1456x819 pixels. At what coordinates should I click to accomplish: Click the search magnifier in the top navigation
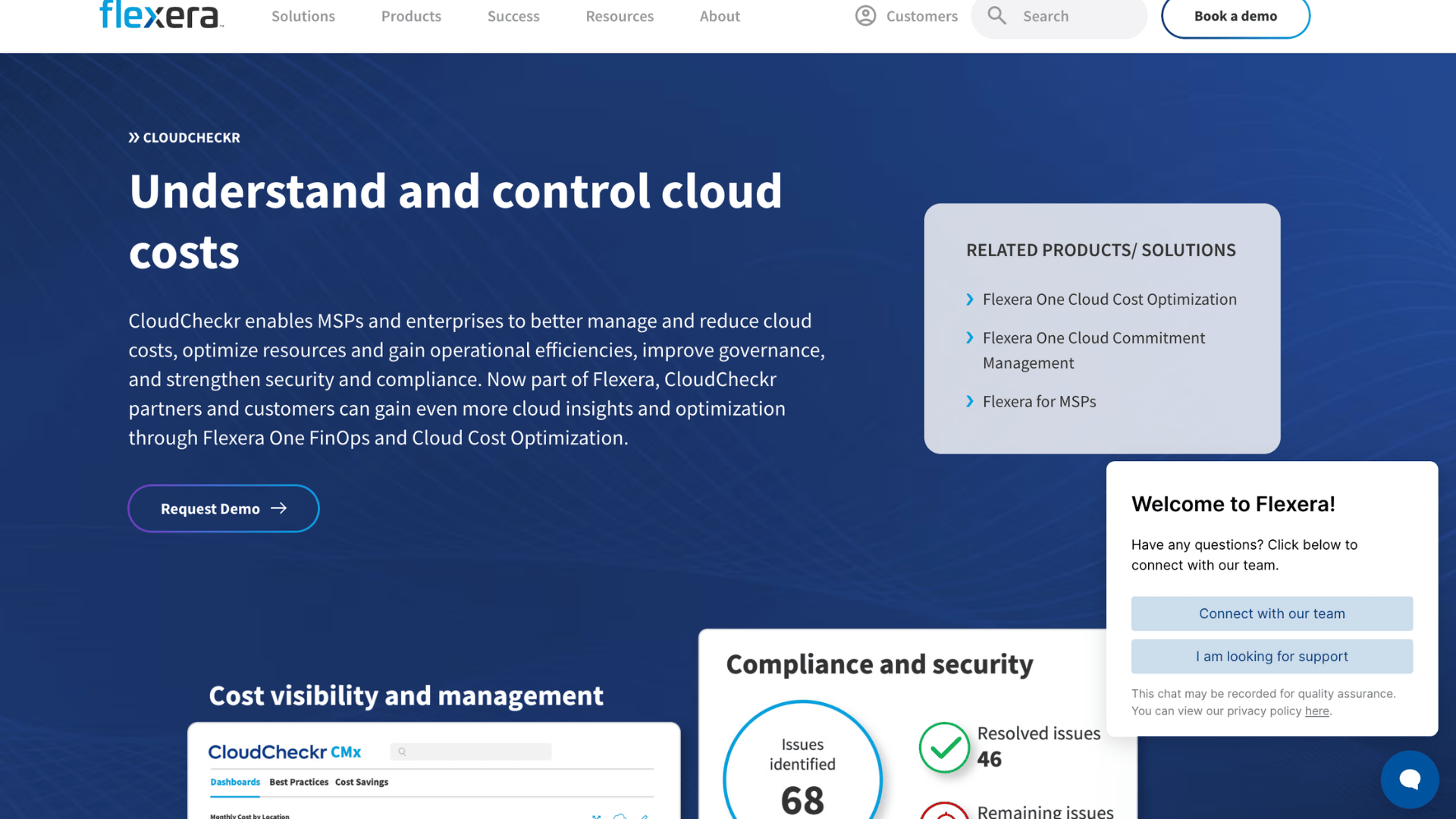click(996, 16)
